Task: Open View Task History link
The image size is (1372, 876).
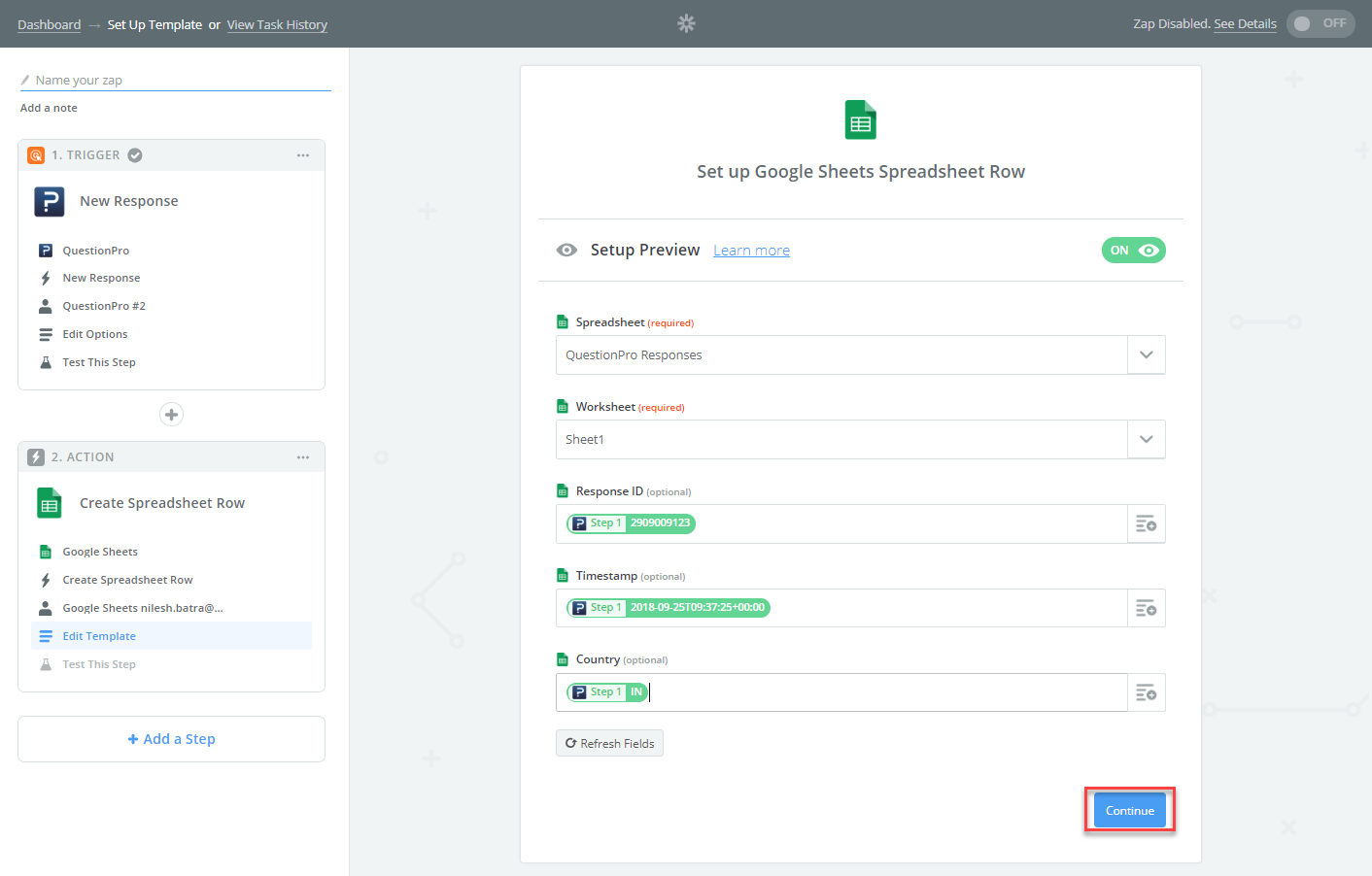Action: tap(277, 25)
